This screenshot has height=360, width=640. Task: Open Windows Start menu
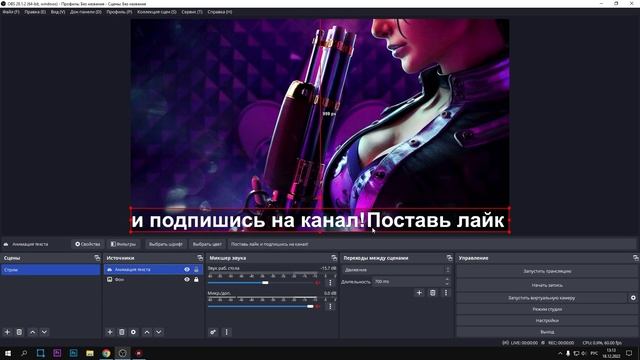tap(8, 353)
